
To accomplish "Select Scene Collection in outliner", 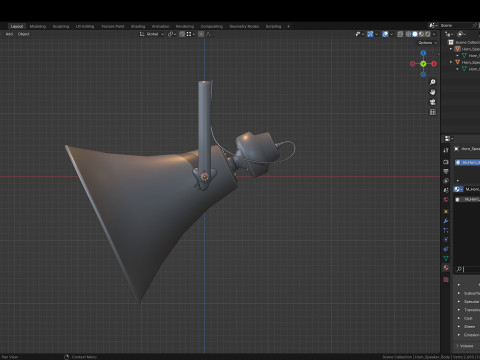I will click(x=467, y=42).
